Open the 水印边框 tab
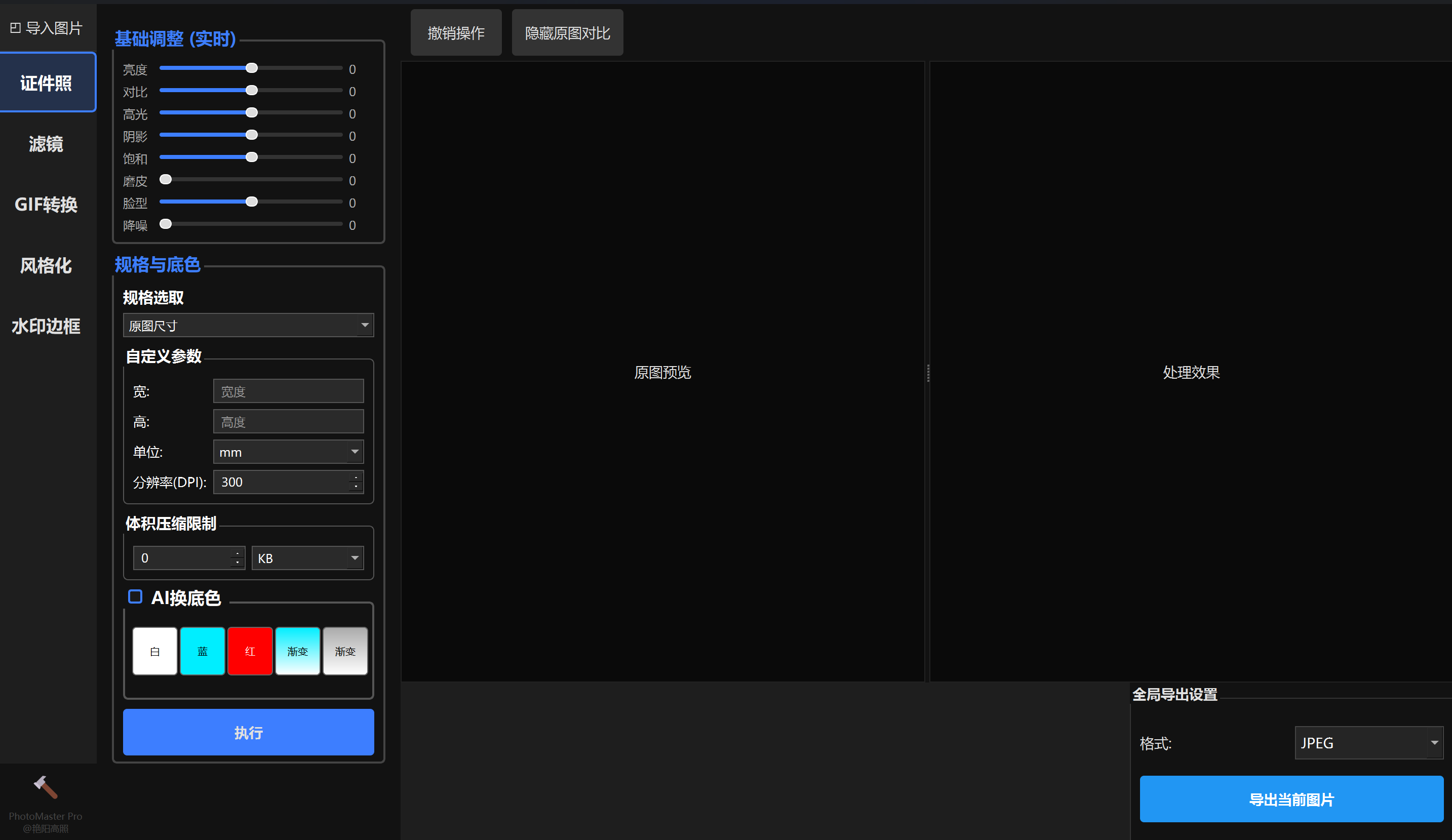This screenshot has width=1452, height=840. click(46, 326)
